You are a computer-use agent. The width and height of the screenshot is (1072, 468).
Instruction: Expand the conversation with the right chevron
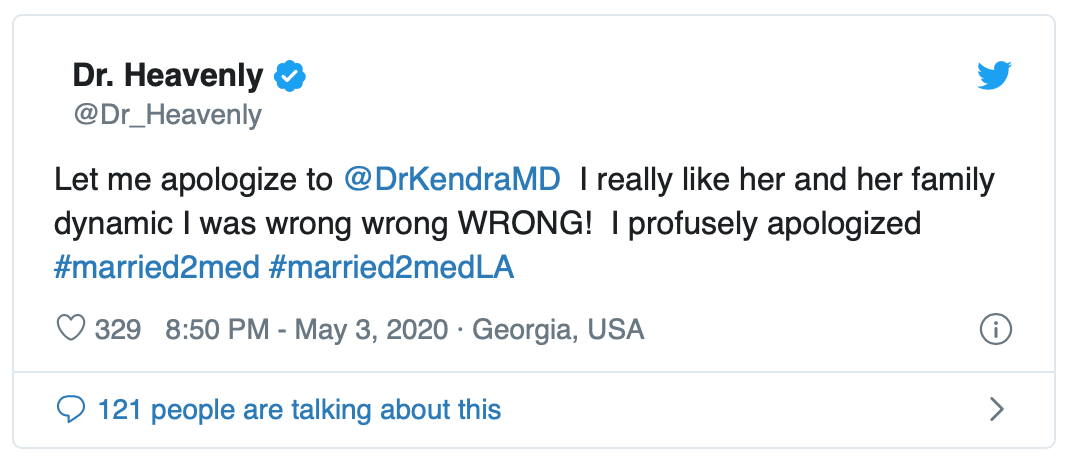[x=996, y=409]
